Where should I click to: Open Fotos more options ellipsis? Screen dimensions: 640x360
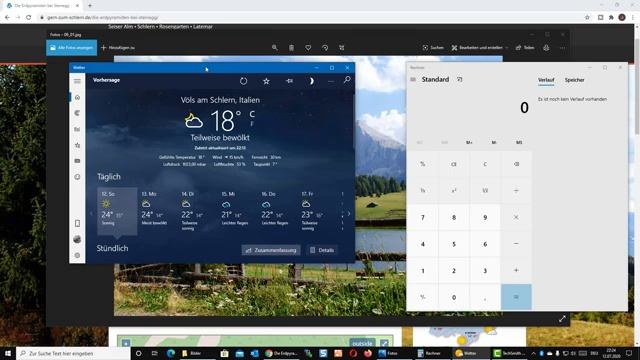pos(562,48)
